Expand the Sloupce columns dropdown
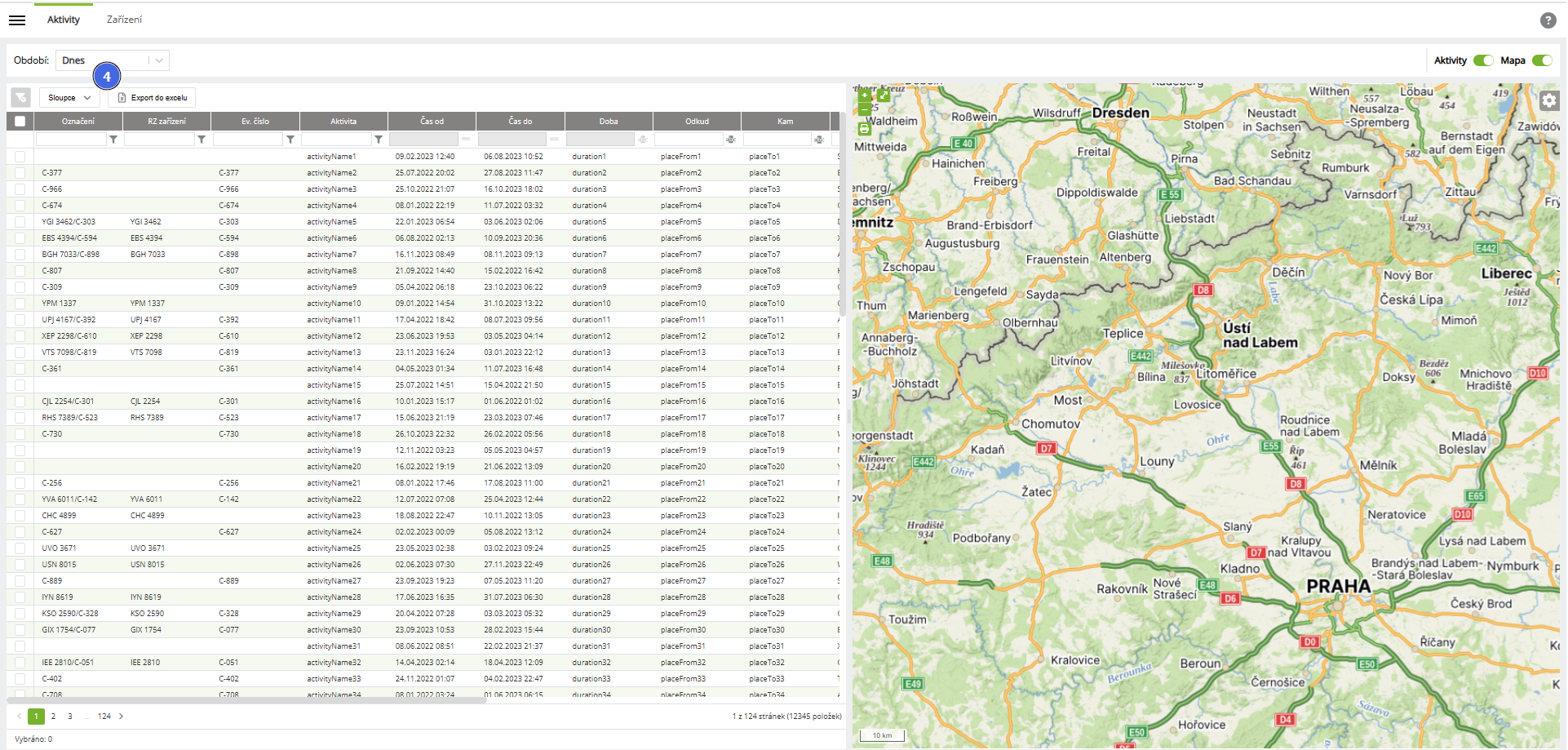 69,98
